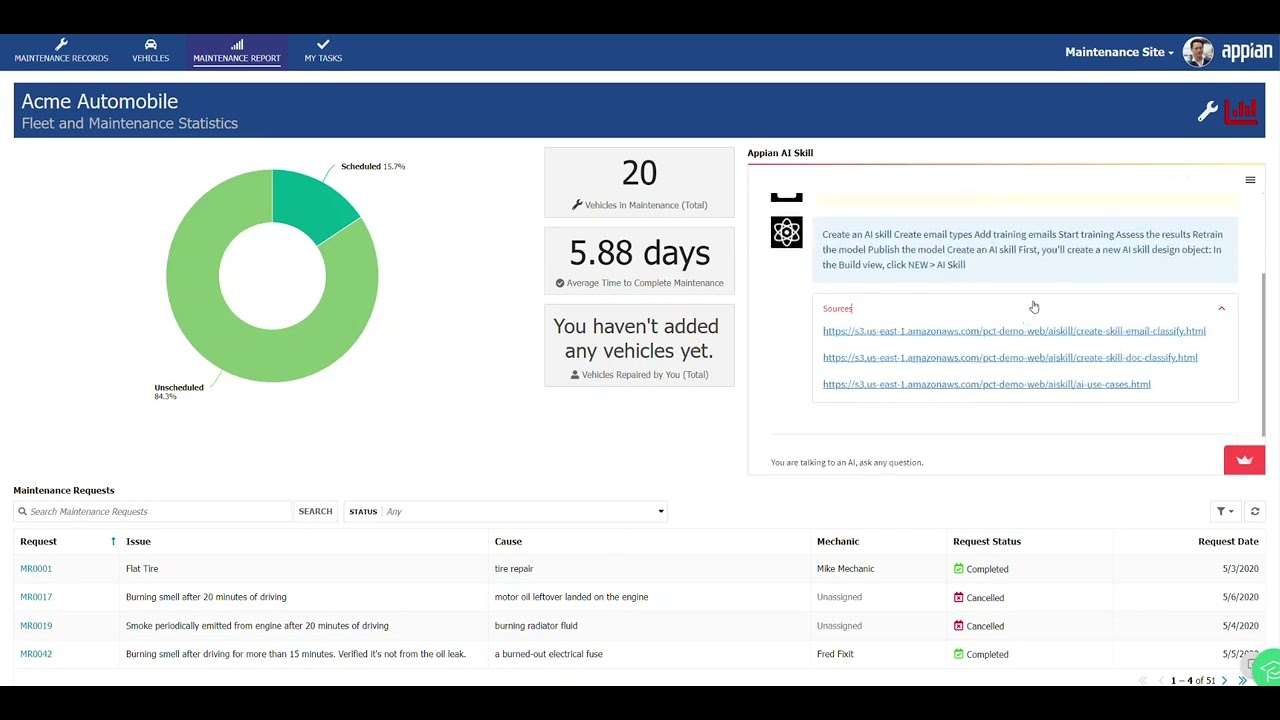1280x720 pixels.
Task: Open request MR0017
Action: point(36,597)
